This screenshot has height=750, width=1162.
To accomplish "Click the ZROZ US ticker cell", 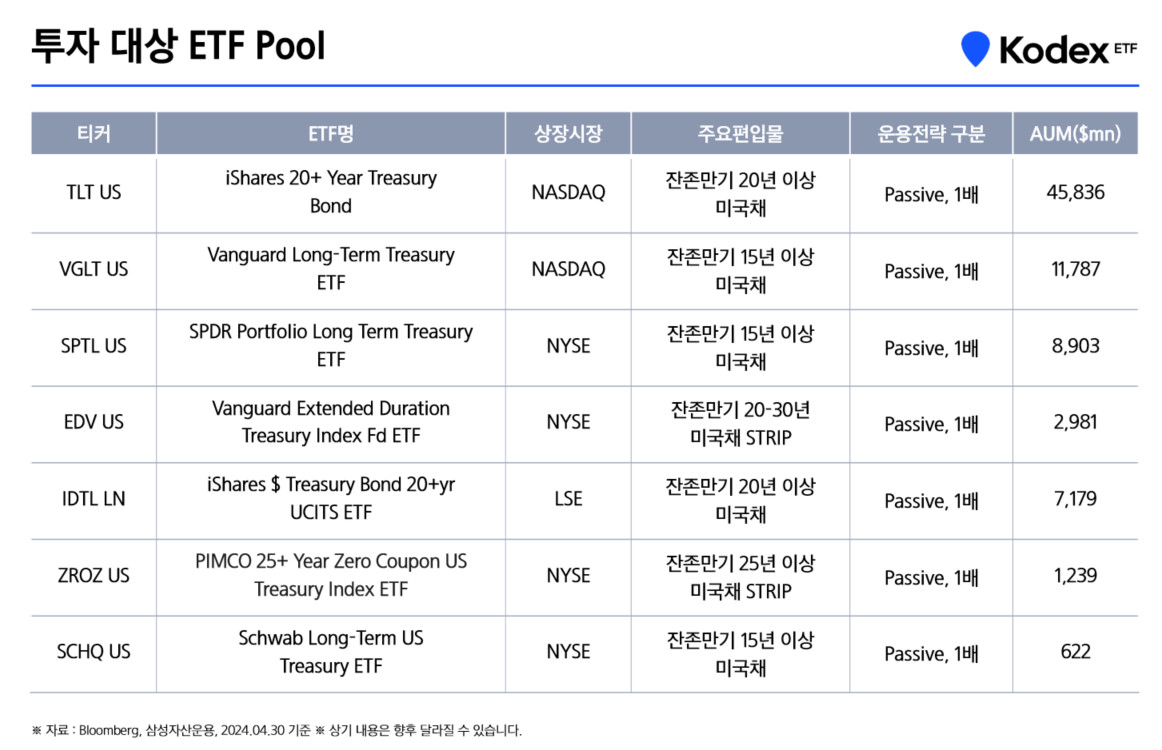I will pos(93,576).
